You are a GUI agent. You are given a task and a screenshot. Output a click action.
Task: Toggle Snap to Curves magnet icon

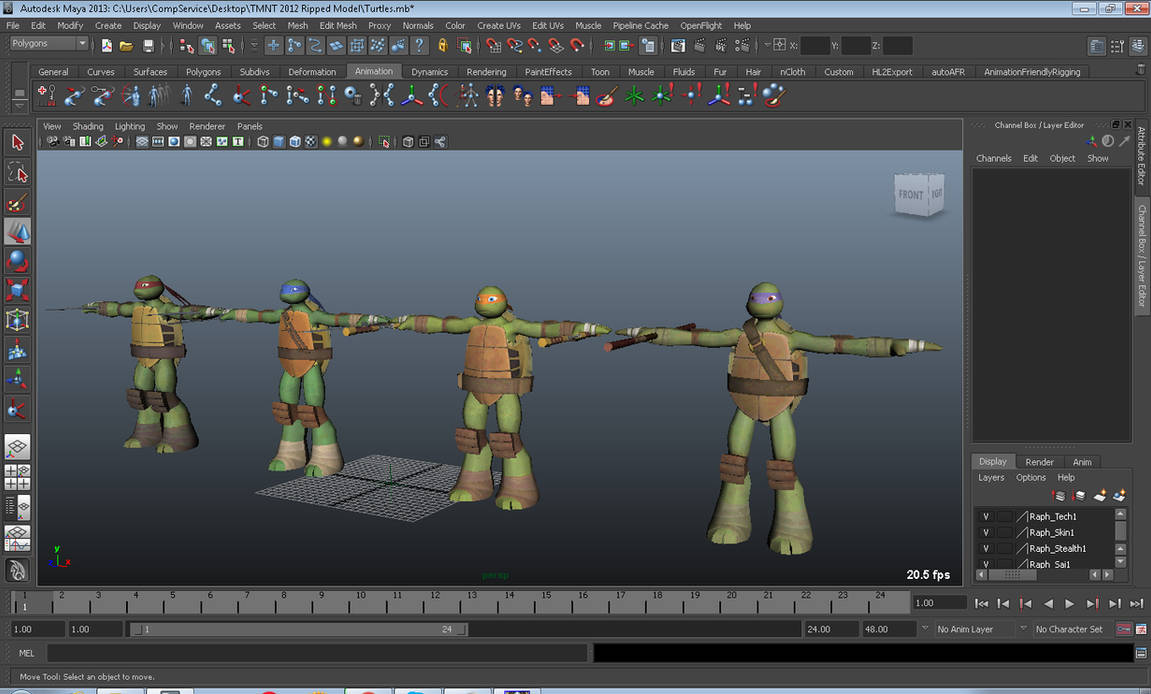pos(515,46)
